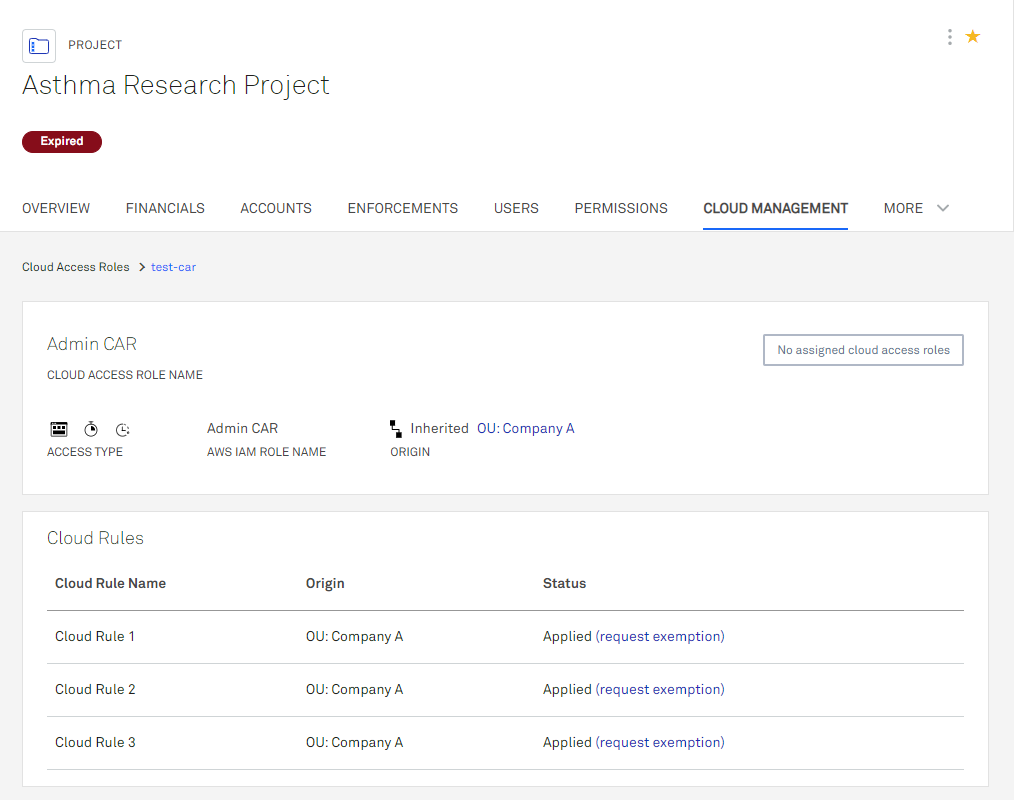Select the Cloud Rule 2 name cell

(95, 689)
